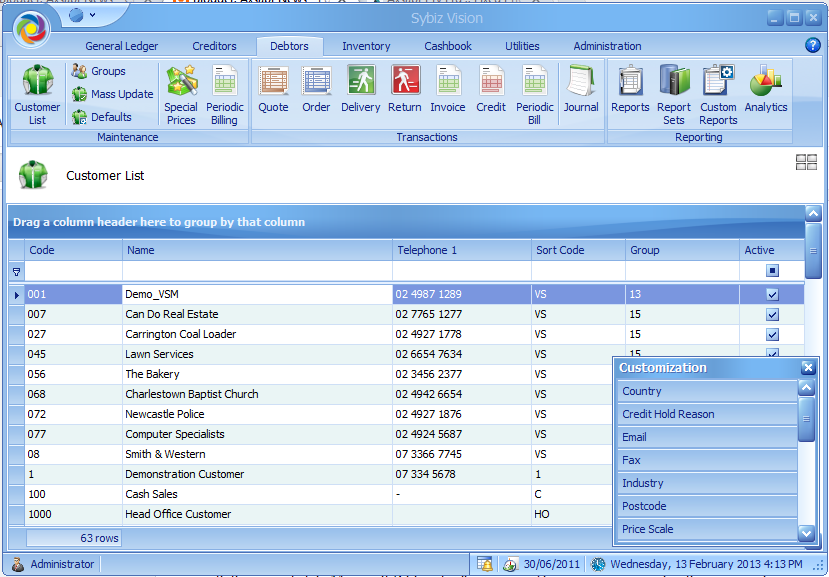Toggle Active checkbox for Can Do Real Estate
The width and height of the screenshot is (829, 577).
(x=772, y=315)
